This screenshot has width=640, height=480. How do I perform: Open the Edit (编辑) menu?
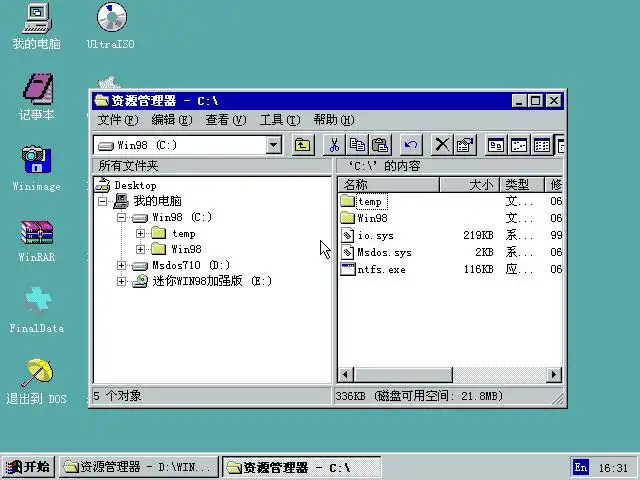(x=171, y=120)
